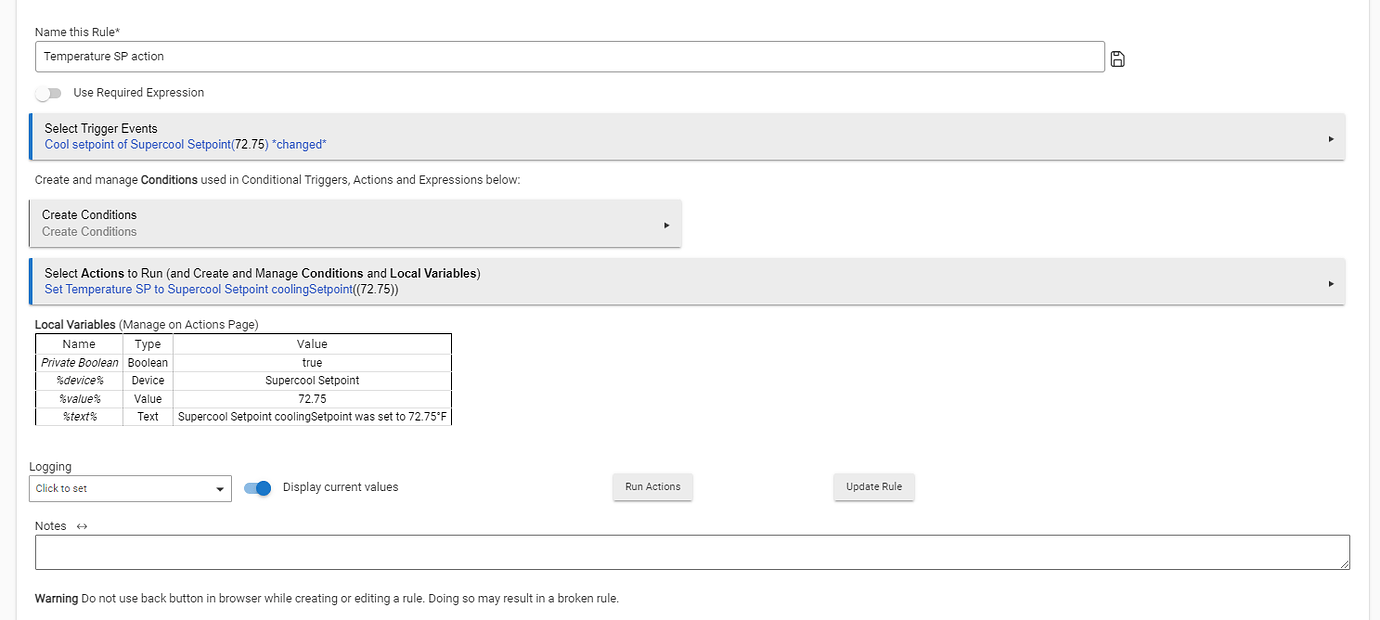The width and height of the screenshot is (1380, 620).
Task: Open the Cool setpoint changed trigger link
Action: [186, 145]
